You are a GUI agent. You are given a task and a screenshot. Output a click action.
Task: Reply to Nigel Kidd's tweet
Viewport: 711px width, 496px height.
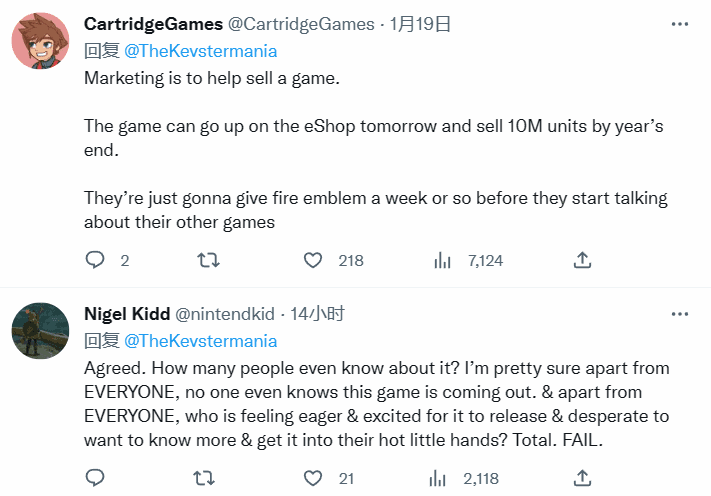pyautogui.click(x=95, y=479)
